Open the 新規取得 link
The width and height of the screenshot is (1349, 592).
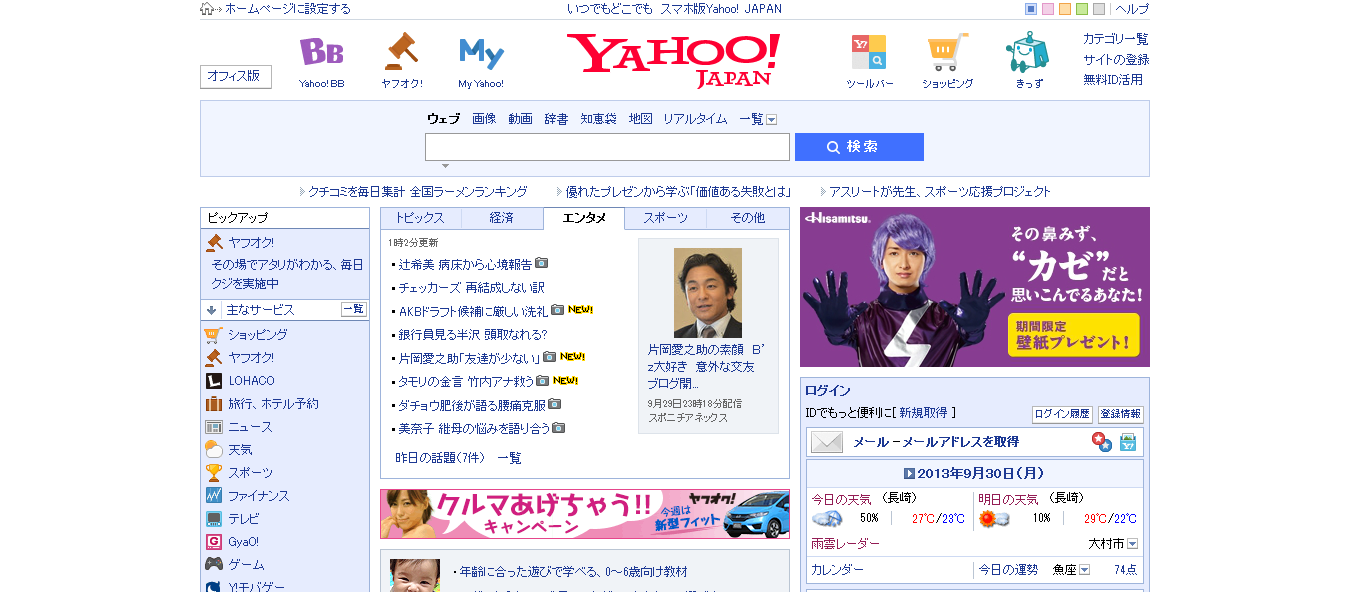[923, 412]
